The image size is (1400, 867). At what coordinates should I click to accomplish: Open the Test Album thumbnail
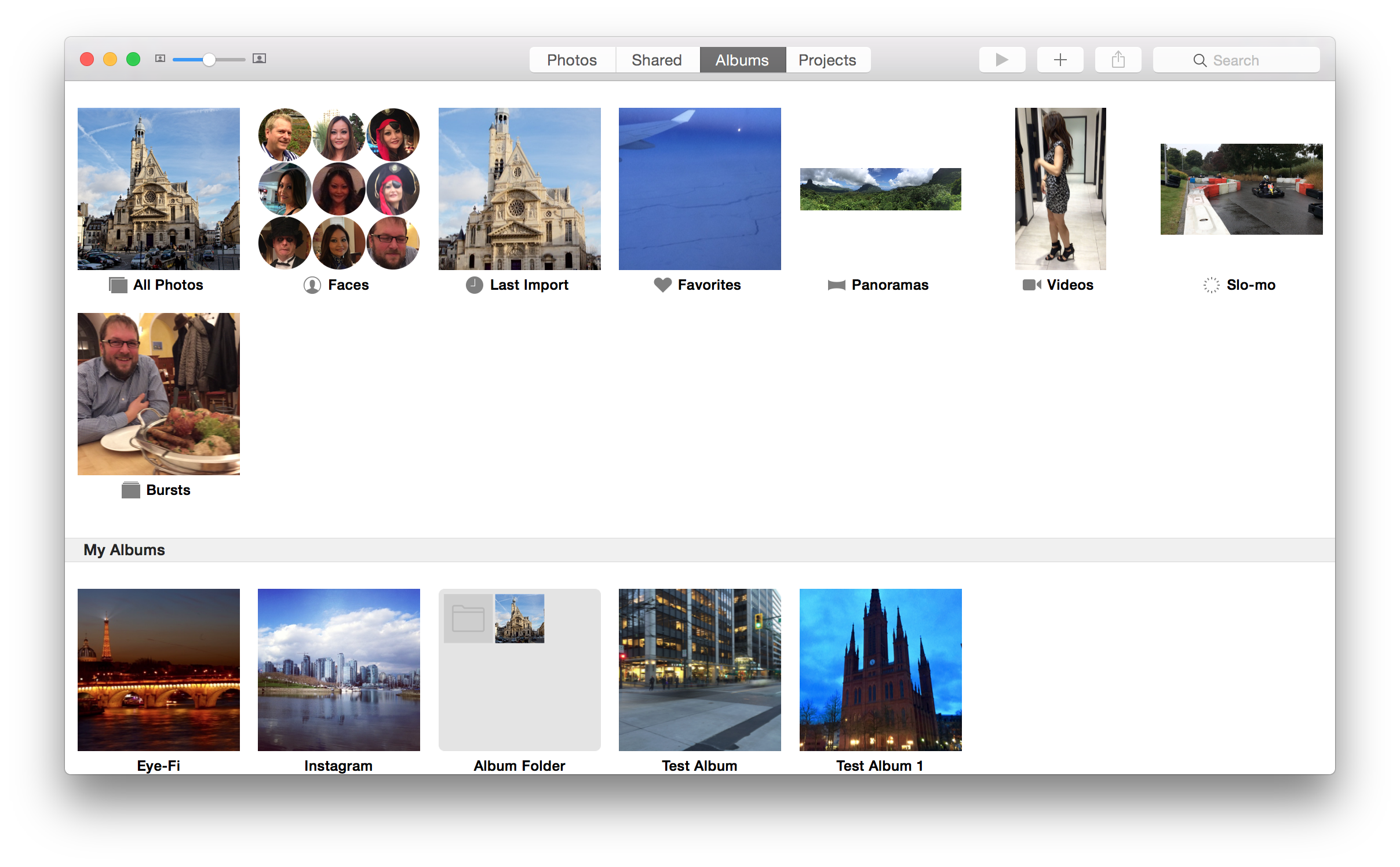point(700,670)
